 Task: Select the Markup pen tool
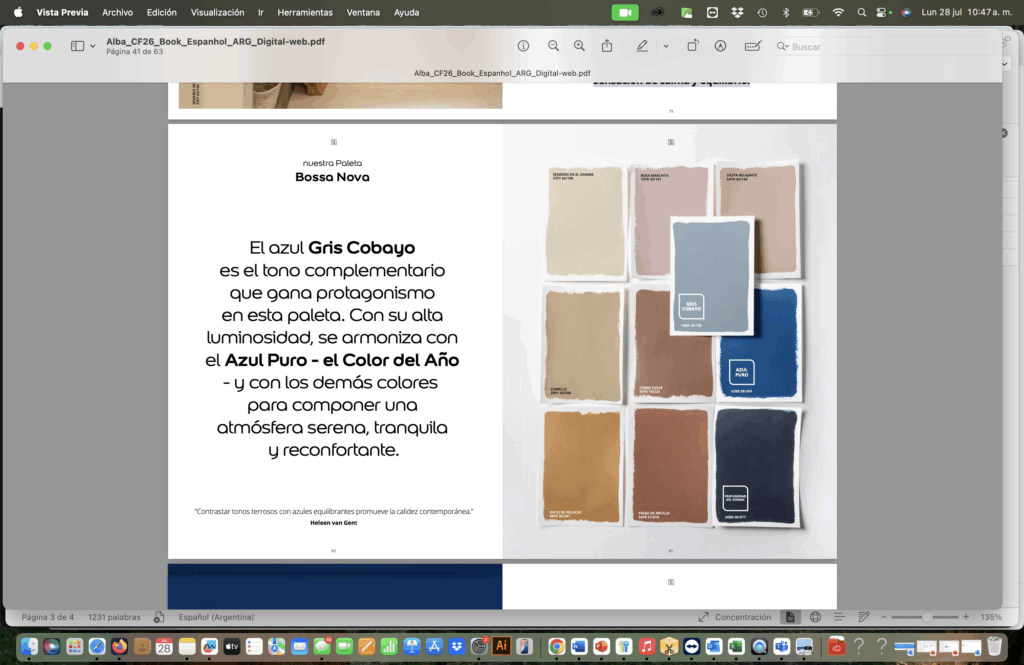(x=641, y=46)
